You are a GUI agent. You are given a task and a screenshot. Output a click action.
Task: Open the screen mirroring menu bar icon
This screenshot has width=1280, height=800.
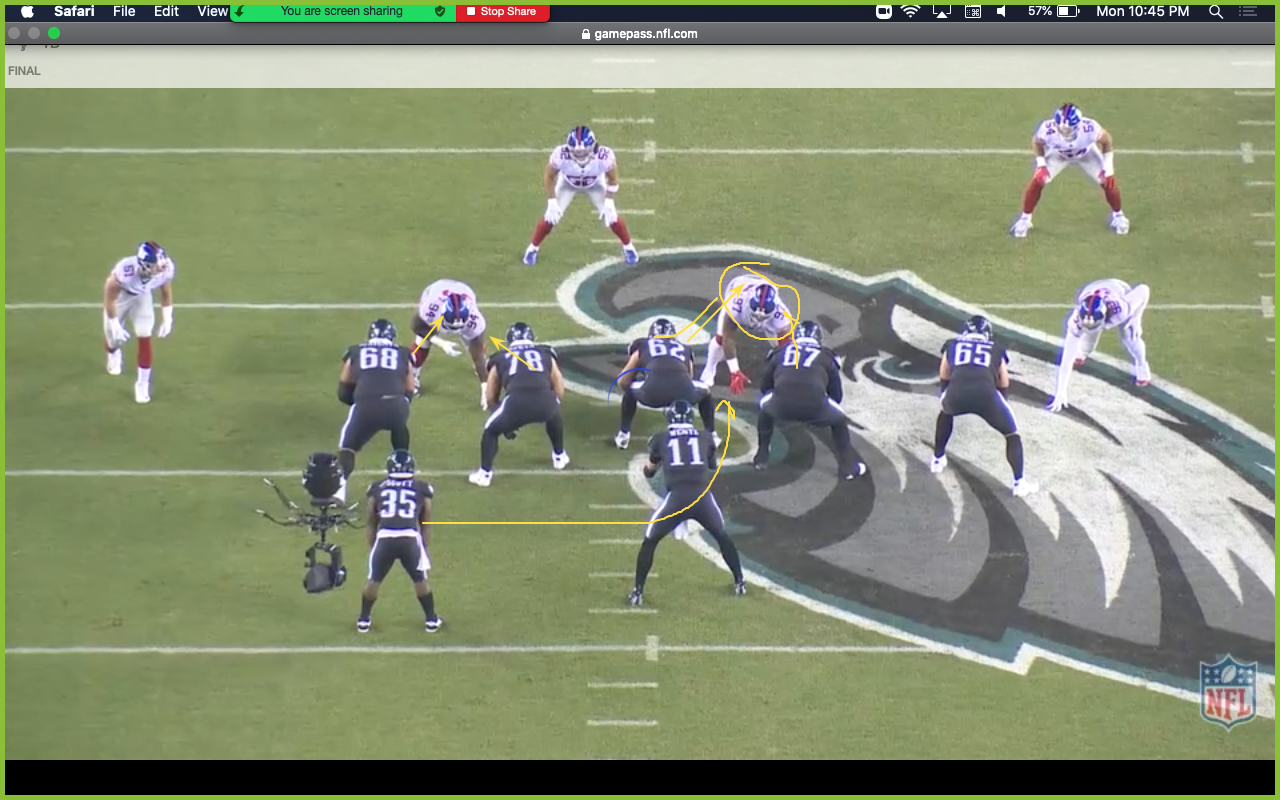click(x=941, y=12)
